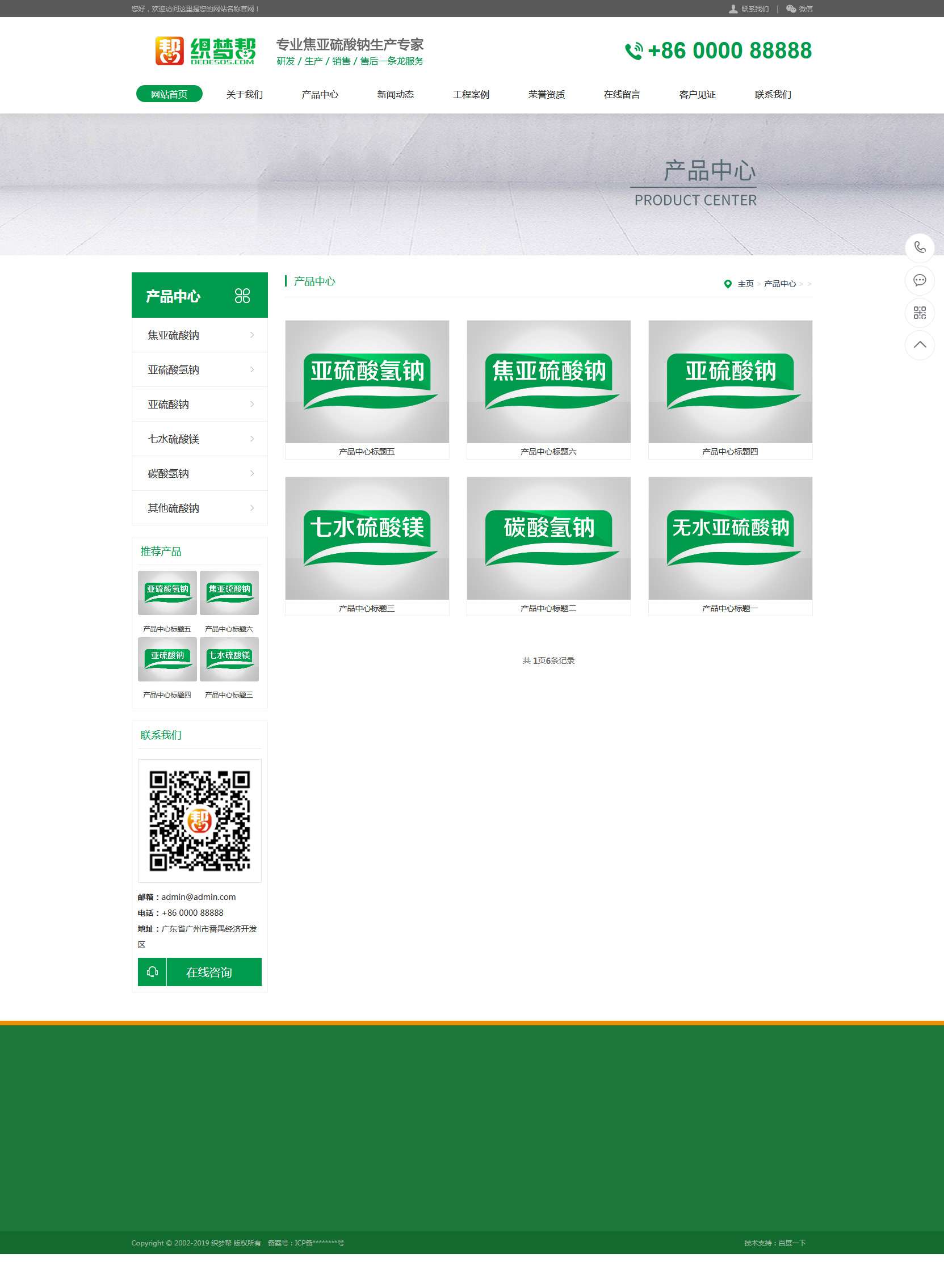Viewport: 944px width, 1288px height.
Task: Open 工程案例 navigation item
Action: click(x=471, y=94)
